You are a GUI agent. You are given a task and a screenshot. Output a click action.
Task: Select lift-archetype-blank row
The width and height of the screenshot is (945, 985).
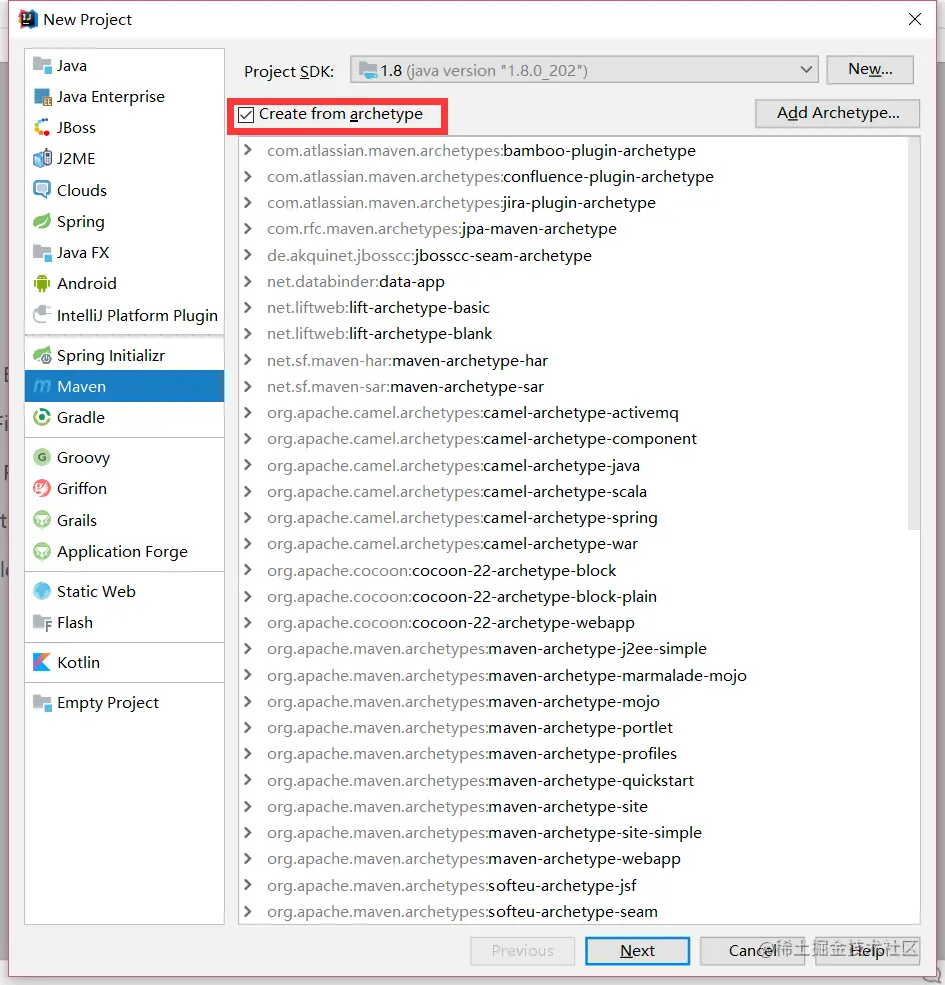tap(573, 334)
